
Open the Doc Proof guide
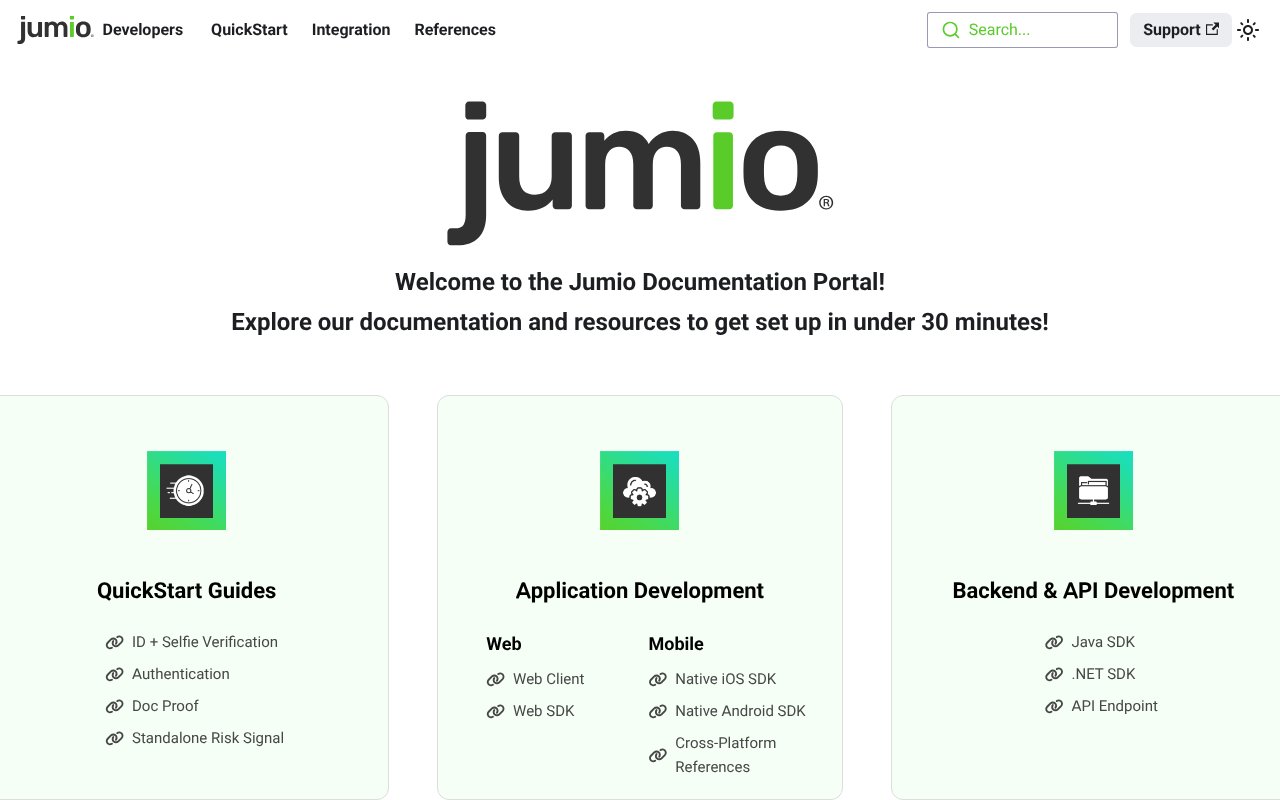pos(165,706)
